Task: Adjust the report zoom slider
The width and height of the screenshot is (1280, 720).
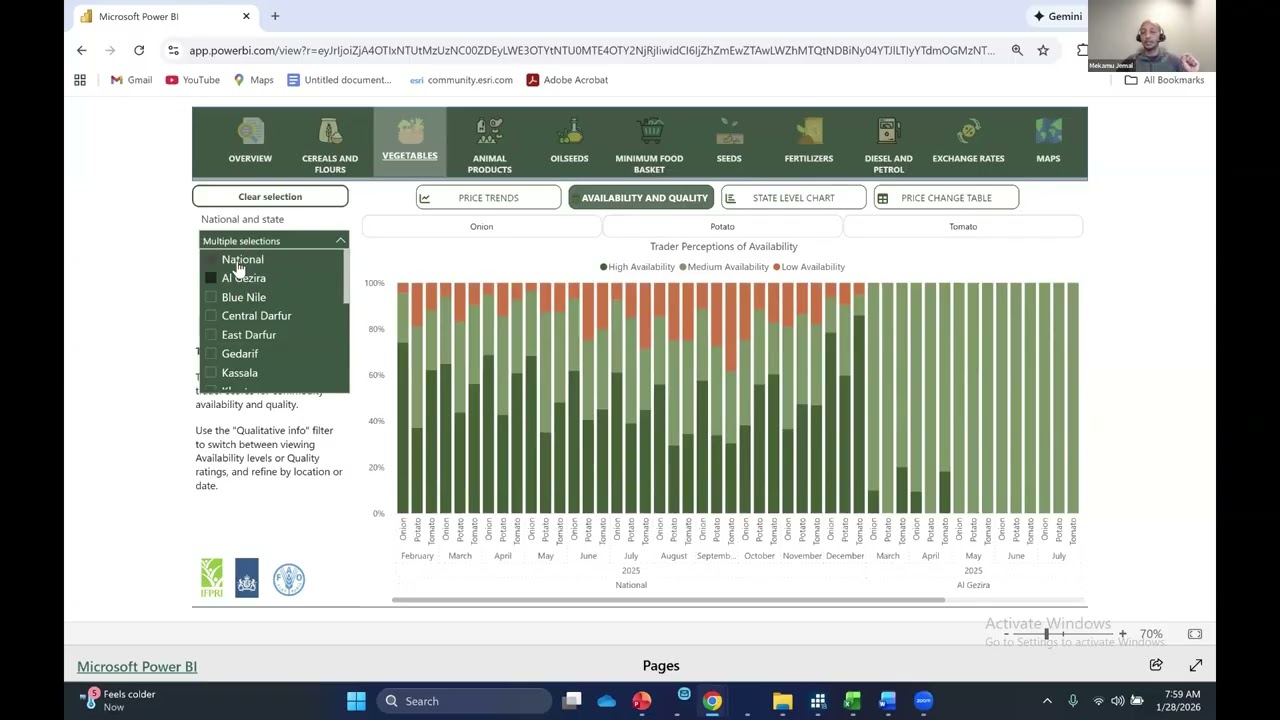Action: [1047, 634]
